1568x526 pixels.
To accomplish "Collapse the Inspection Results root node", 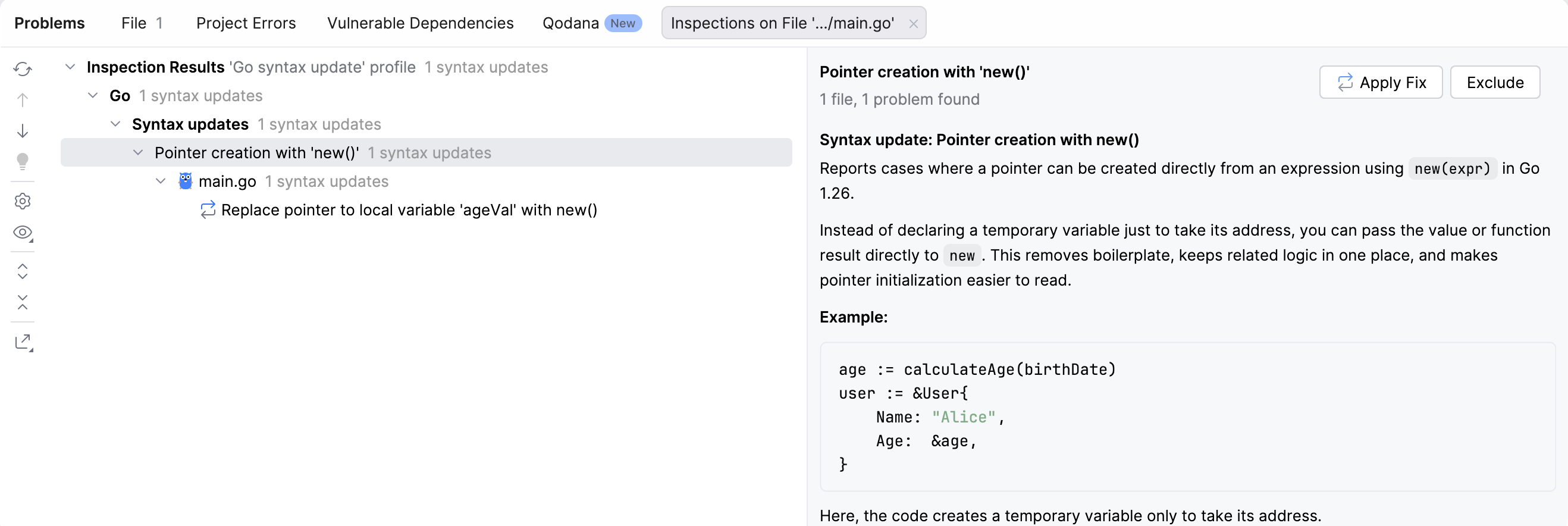I will click(x=71, y=67).
